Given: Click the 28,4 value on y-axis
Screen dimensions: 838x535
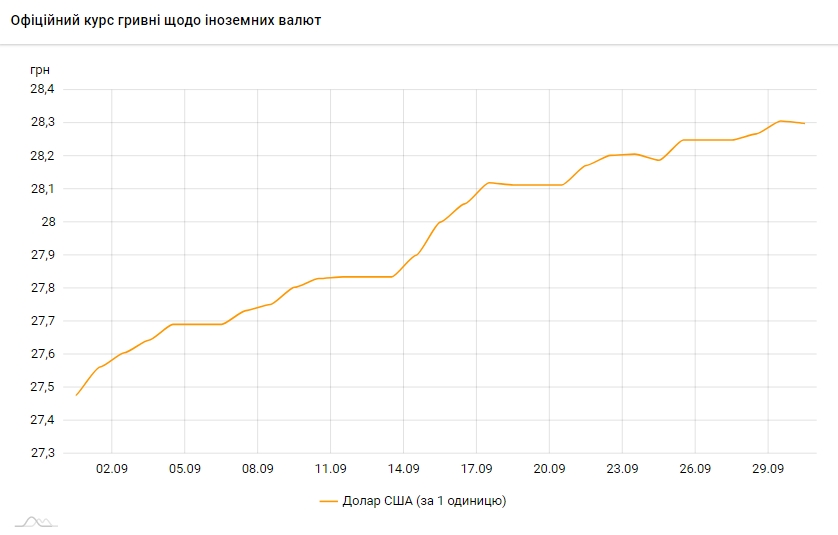Looking at the screenshot, I should pos(42,89).
